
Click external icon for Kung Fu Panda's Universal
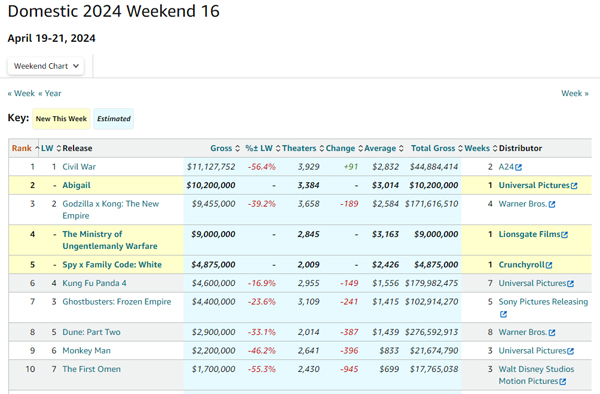(571, 284)
